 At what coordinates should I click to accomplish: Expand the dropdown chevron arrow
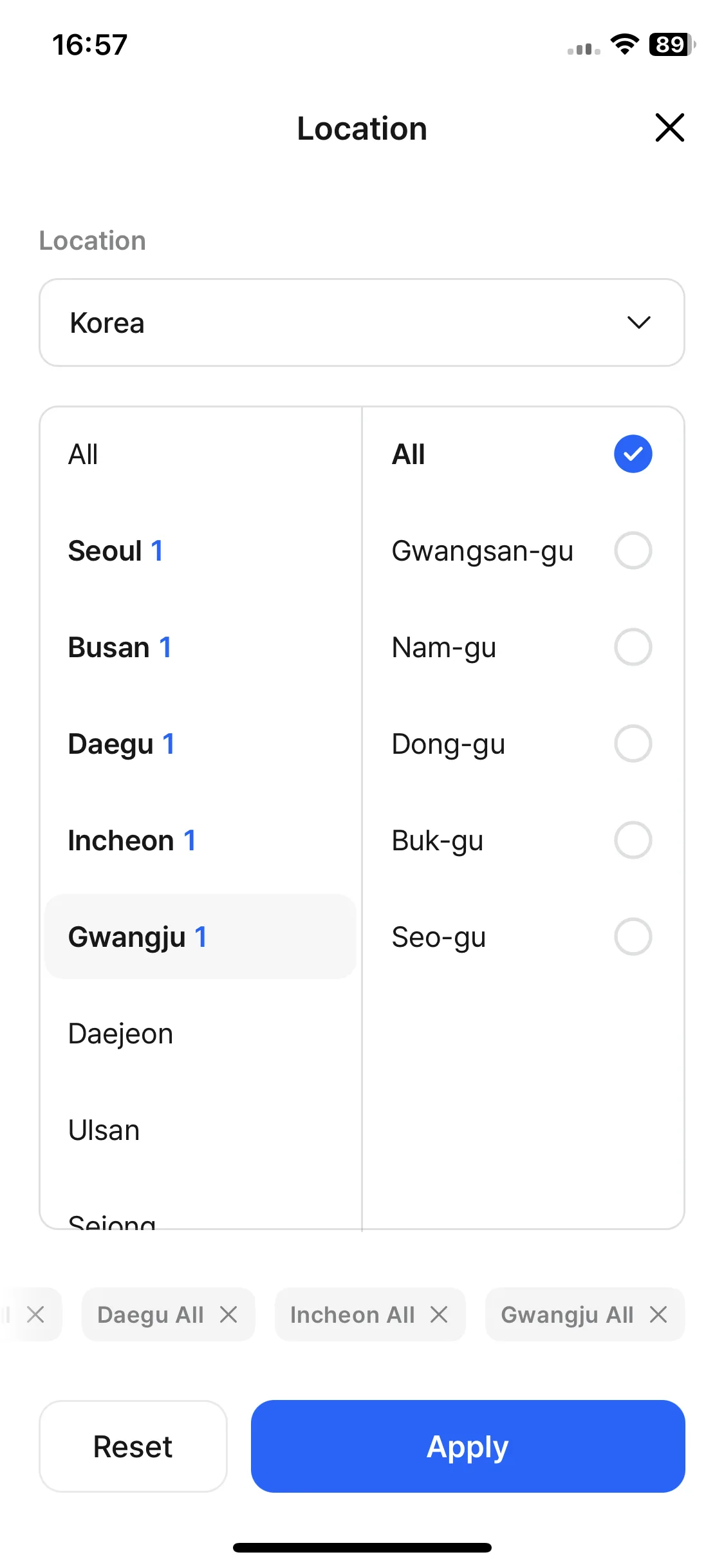pos(639,322)
